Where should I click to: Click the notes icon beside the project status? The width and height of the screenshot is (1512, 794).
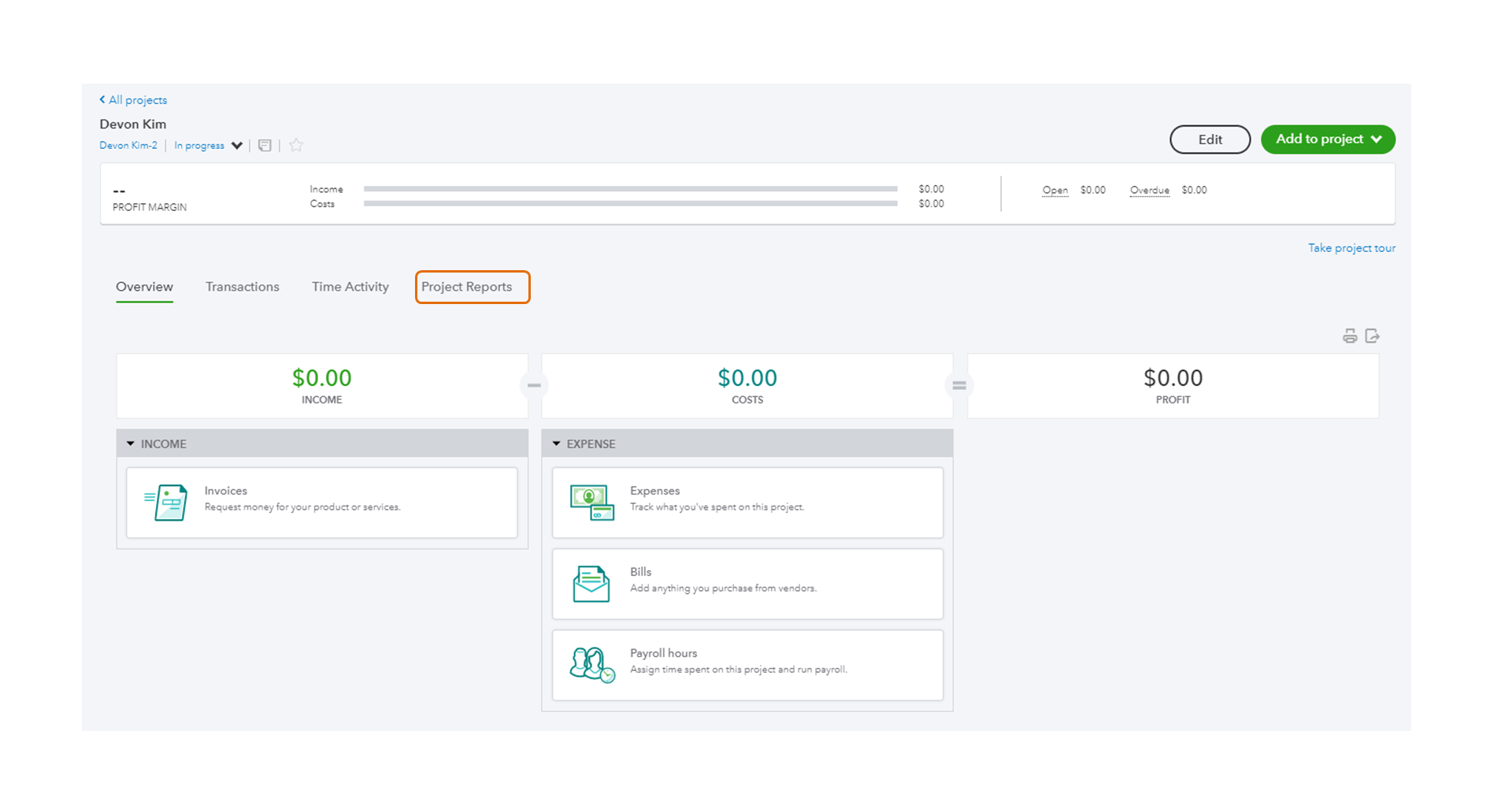(x=265, y=145)
